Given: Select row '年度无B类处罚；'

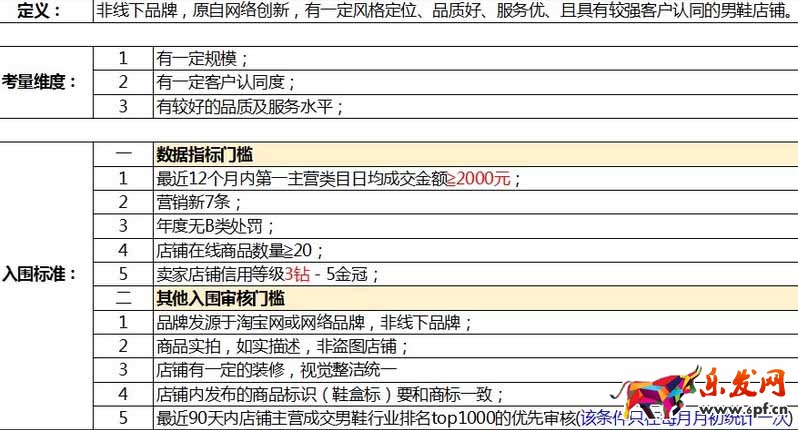Looking at the screenshot, I should (x=475, y=226).
